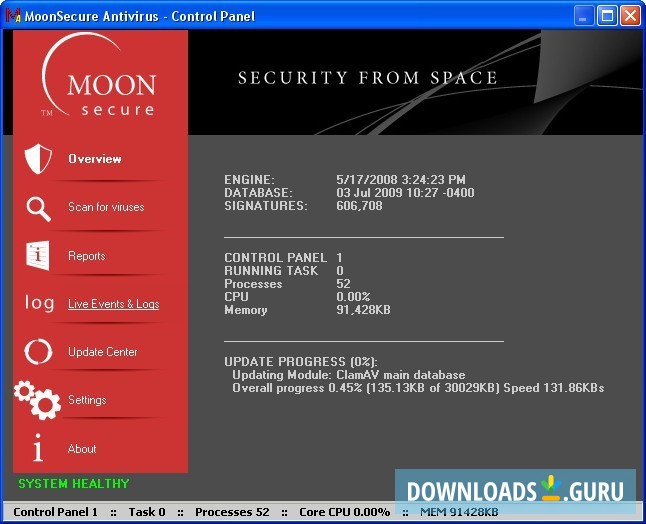Open the Settings page
This screenshot has width=646, height=524.
point(87,400)
